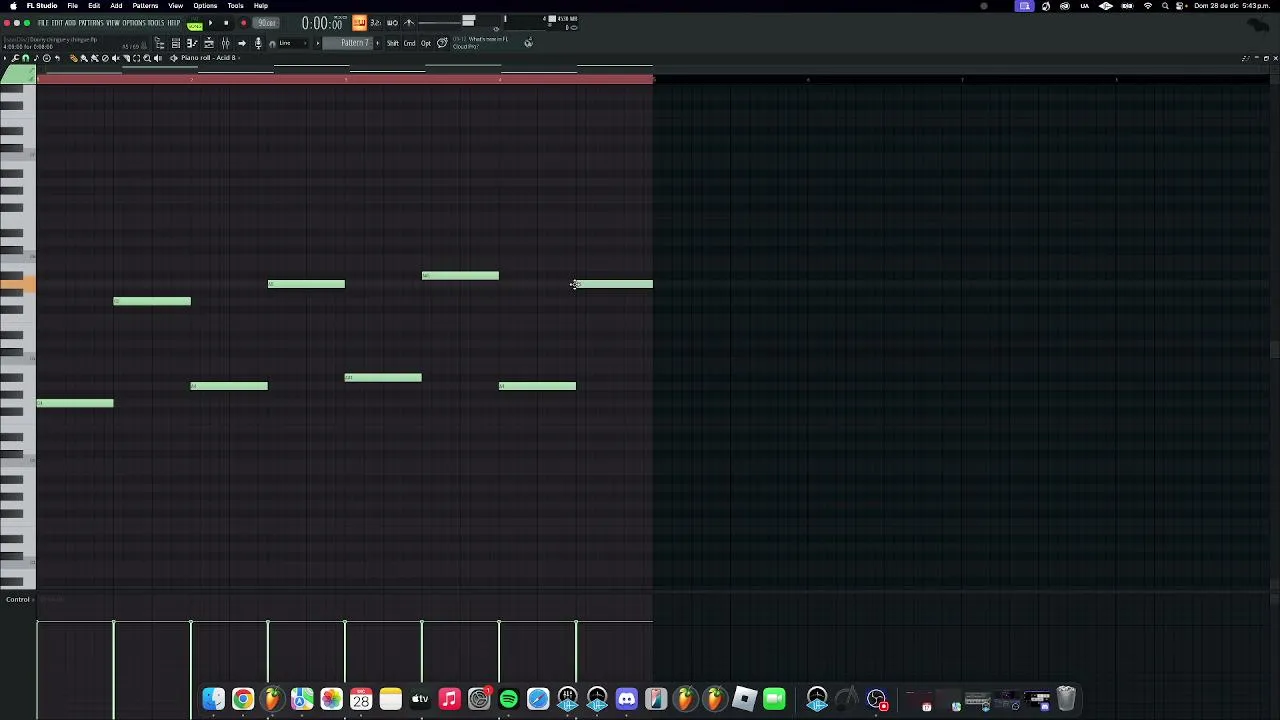This screenshot has width=1280, height=720.
Task: Open the View menu in macOS menu bar
Action: [x=175, y=6]
